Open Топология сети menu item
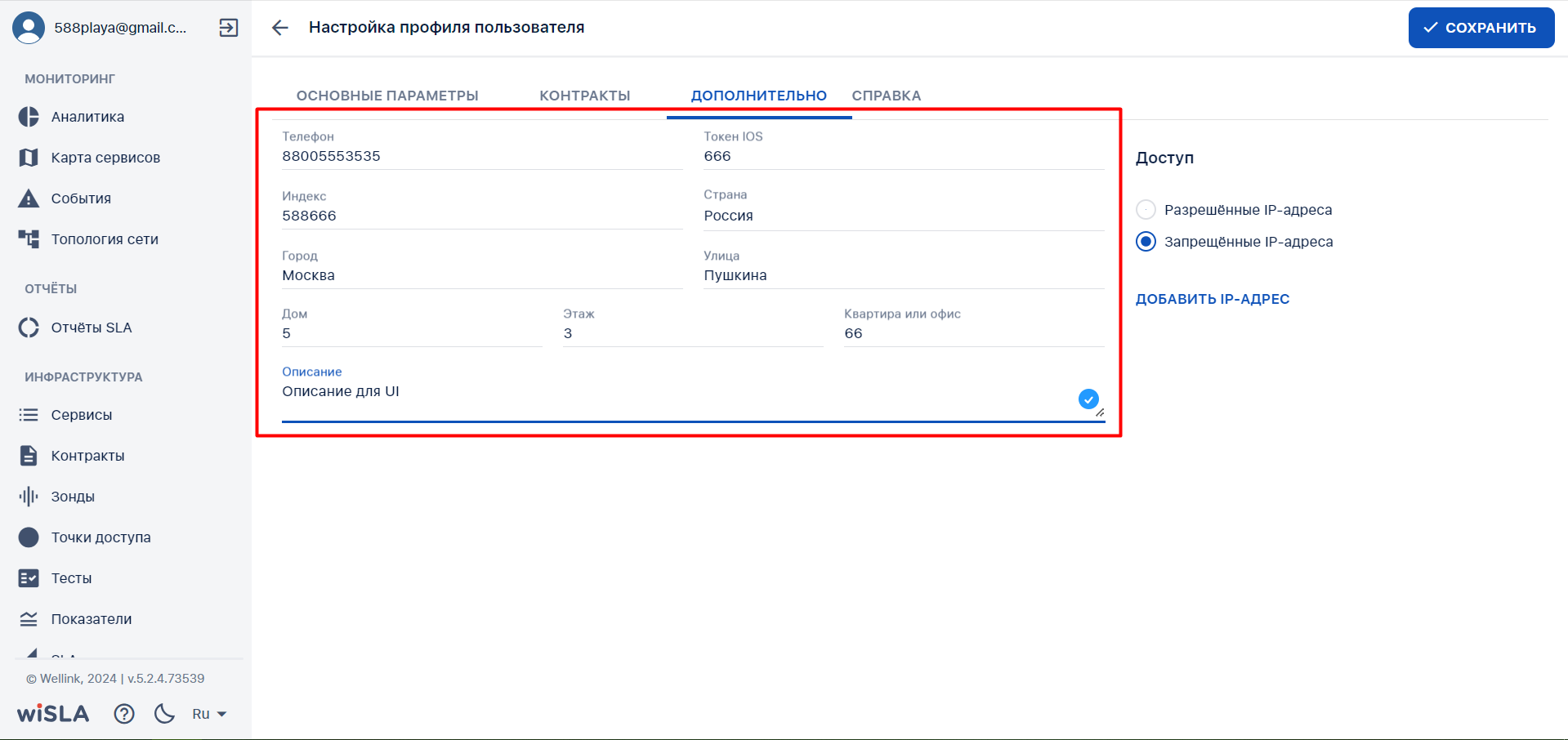Viewport: 1568px width, 740px height. click(x=105, y=239)
